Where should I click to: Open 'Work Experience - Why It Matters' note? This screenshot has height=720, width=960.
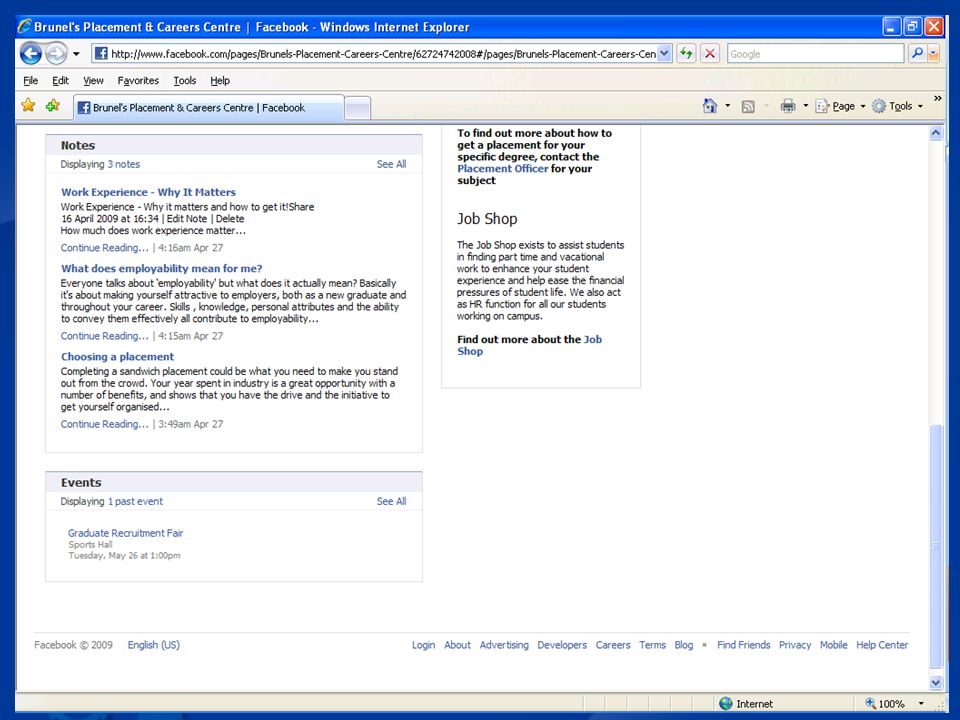tap(148, 192)
